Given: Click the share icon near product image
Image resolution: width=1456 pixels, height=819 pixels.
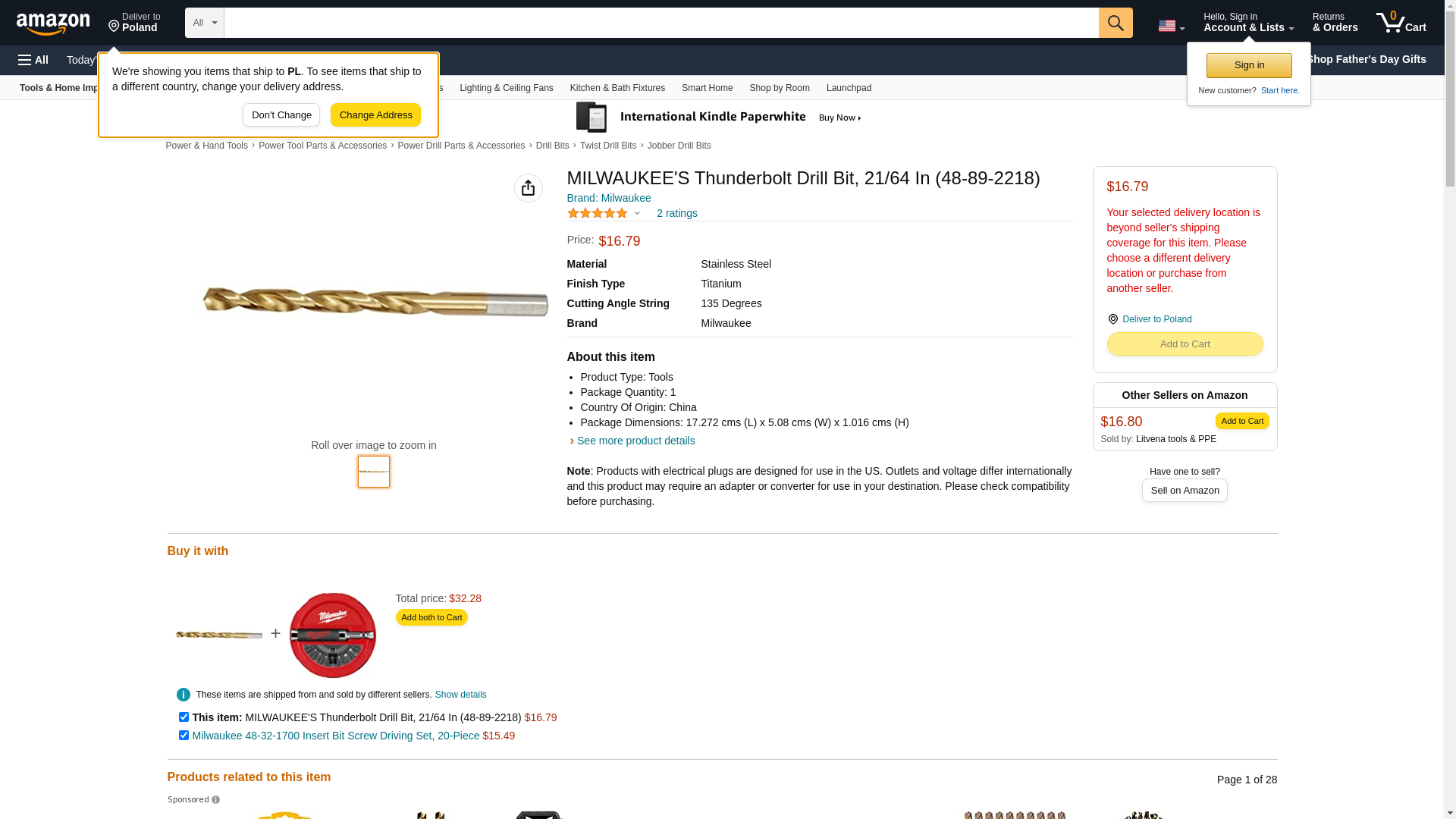Looking at the screenshot, I should [x=529, y=188].
